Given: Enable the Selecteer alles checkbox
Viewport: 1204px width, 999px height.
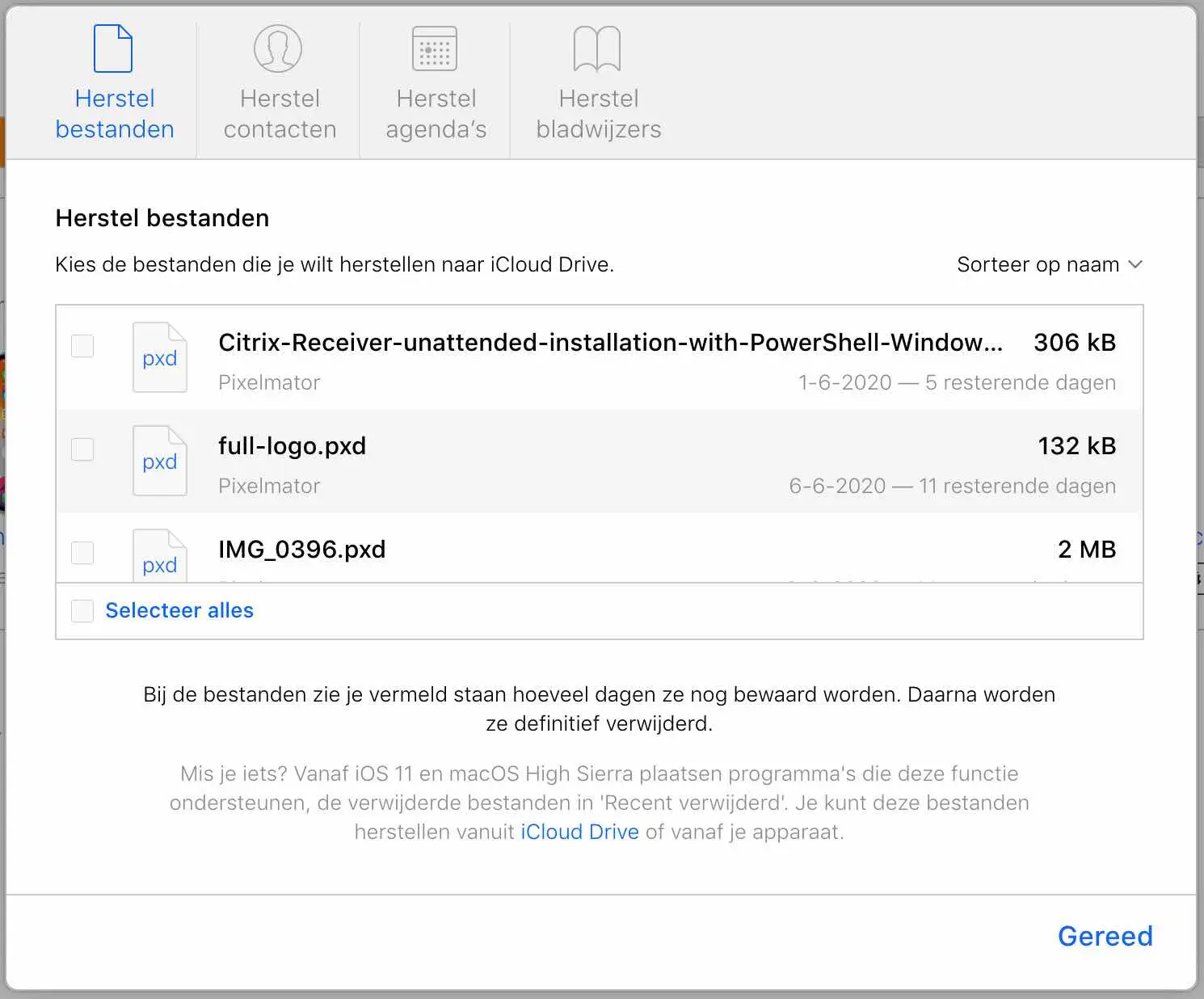Looking at the screenshot, I should point(82,611).
